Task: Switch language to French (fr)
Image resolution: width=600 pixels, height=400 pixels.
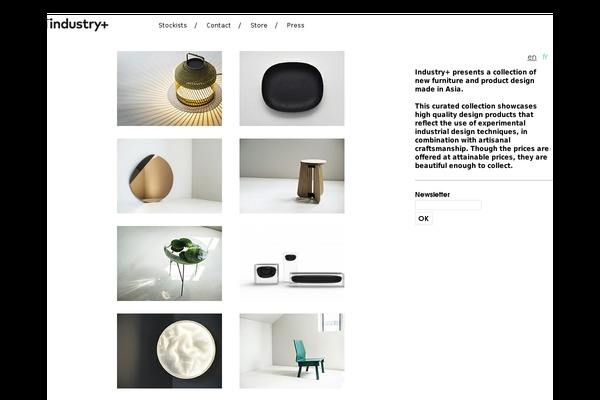Action: [x=545, y=57]
